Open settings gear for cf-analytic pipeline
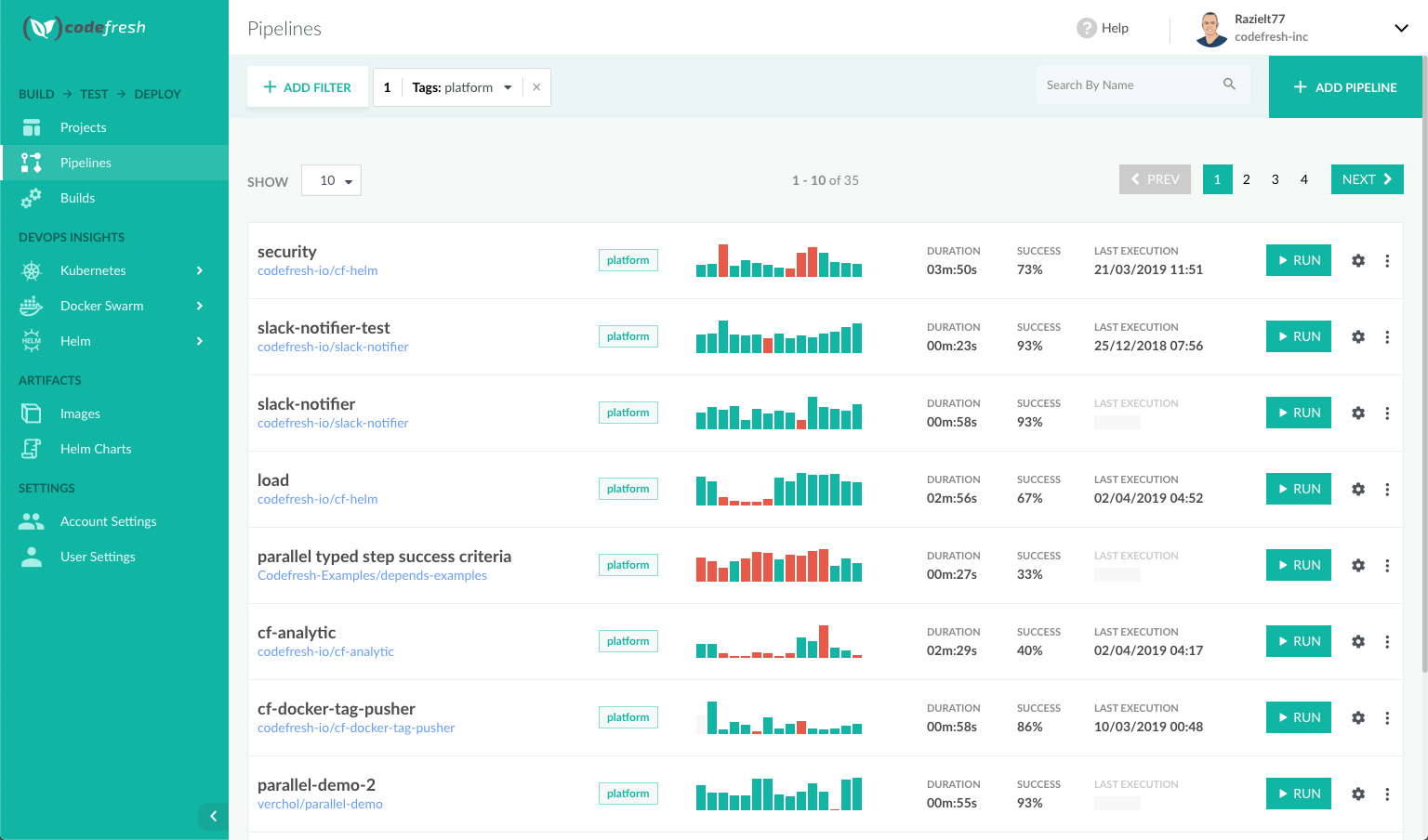The width and height of the screenshot is (1428, 840). (x=1358, y=642)
